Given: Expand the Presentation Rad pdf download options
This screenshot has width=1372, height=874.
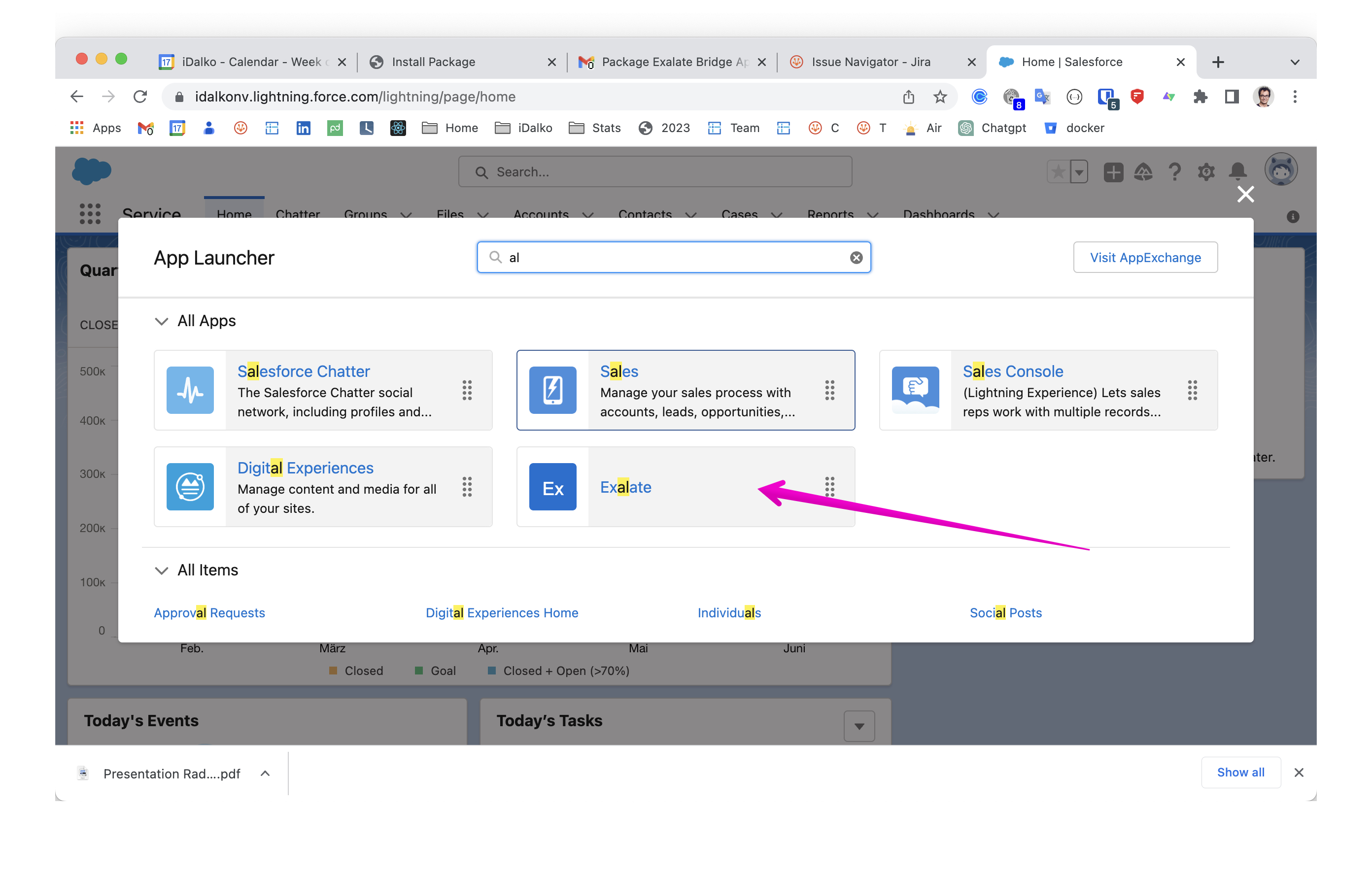Looking at the screenshot, I should coord(265,773).
